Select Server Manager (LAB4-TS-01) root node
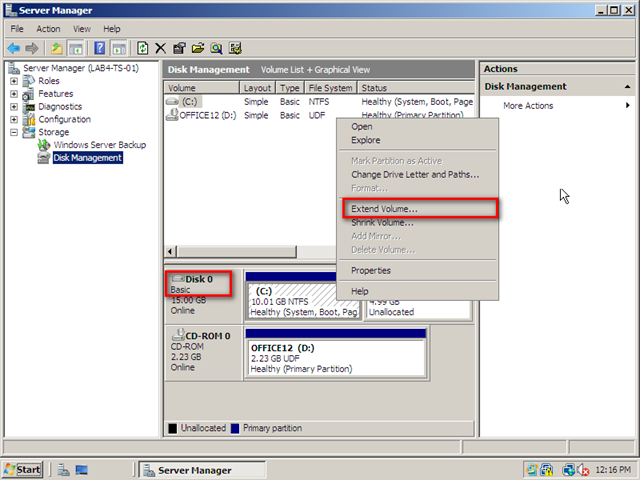The image size is (640, 480). tap(81, 68)
